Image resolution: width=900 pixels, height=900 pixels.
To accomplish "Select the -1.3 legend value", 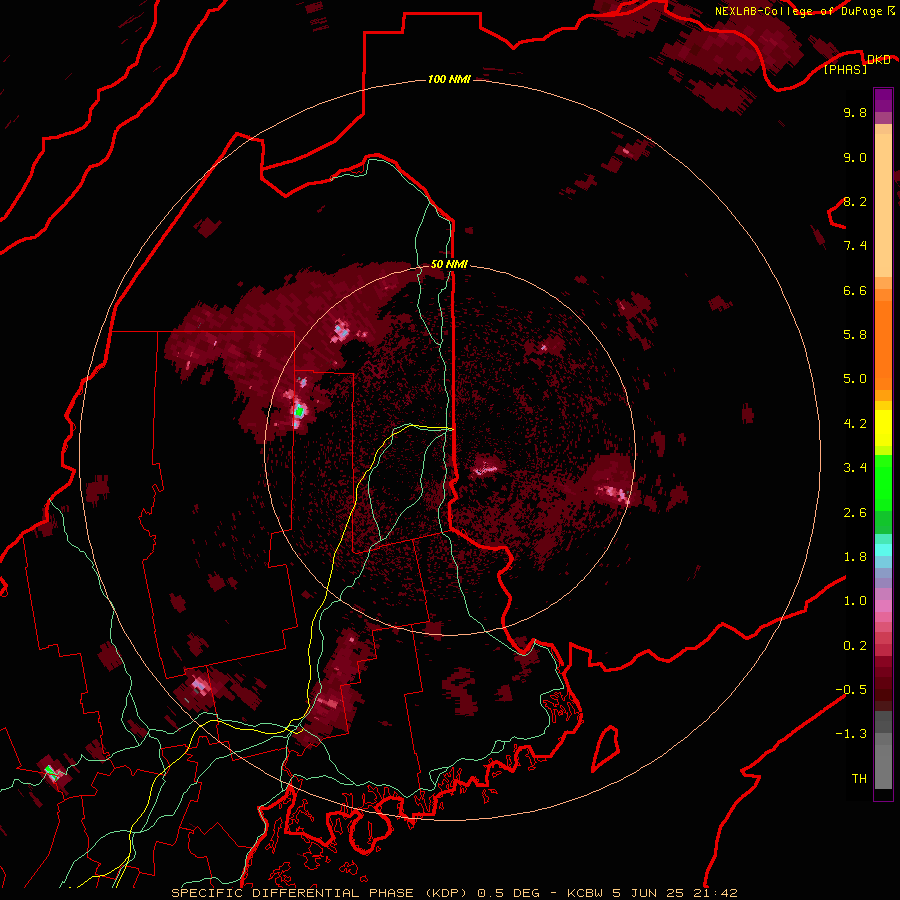I will (851, 734).
